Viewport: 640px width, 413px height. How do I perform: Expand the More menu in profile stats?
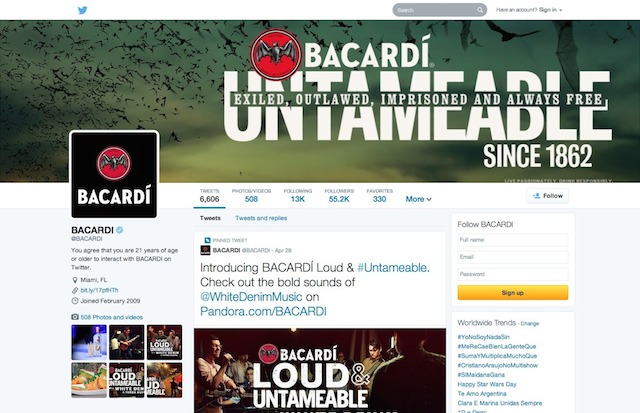(418, 199)
